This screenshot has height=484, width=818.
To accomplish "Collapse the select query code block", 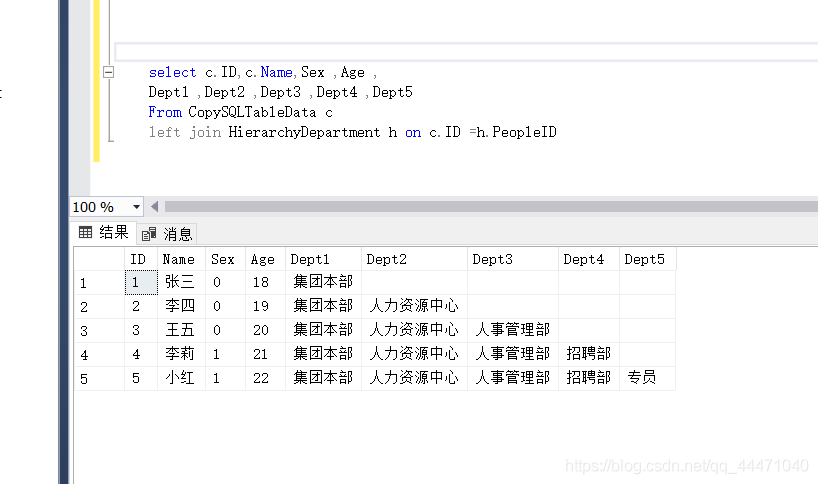I will coord(109,72).
